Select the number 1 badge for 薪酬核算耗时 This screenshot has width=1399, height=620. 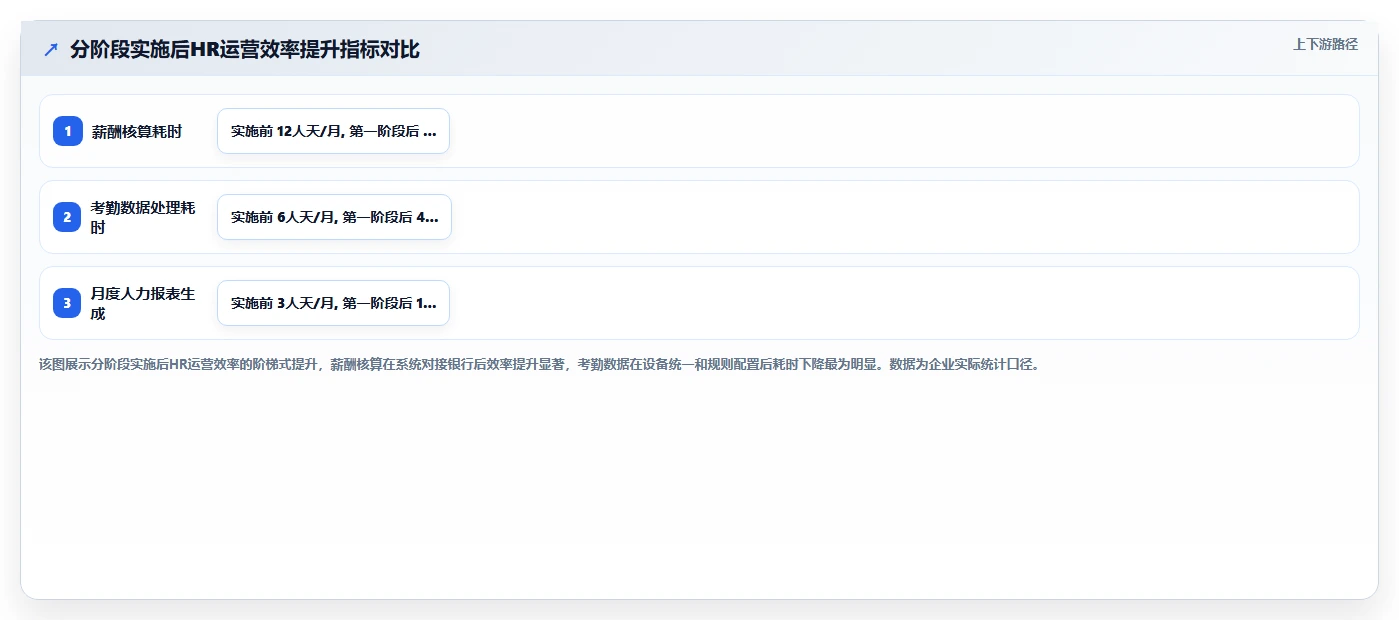(x=68, y=131)
